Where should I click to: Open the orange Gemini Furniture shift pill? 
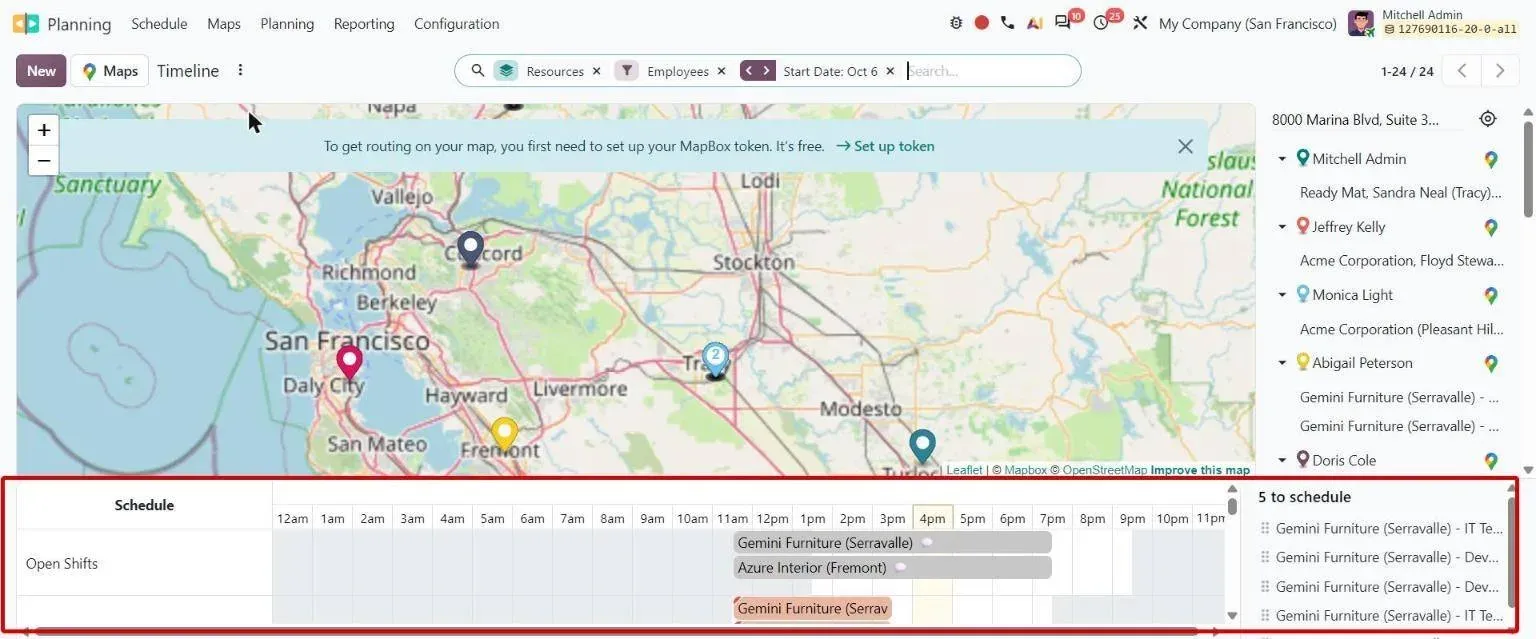(x=812, y=608)
